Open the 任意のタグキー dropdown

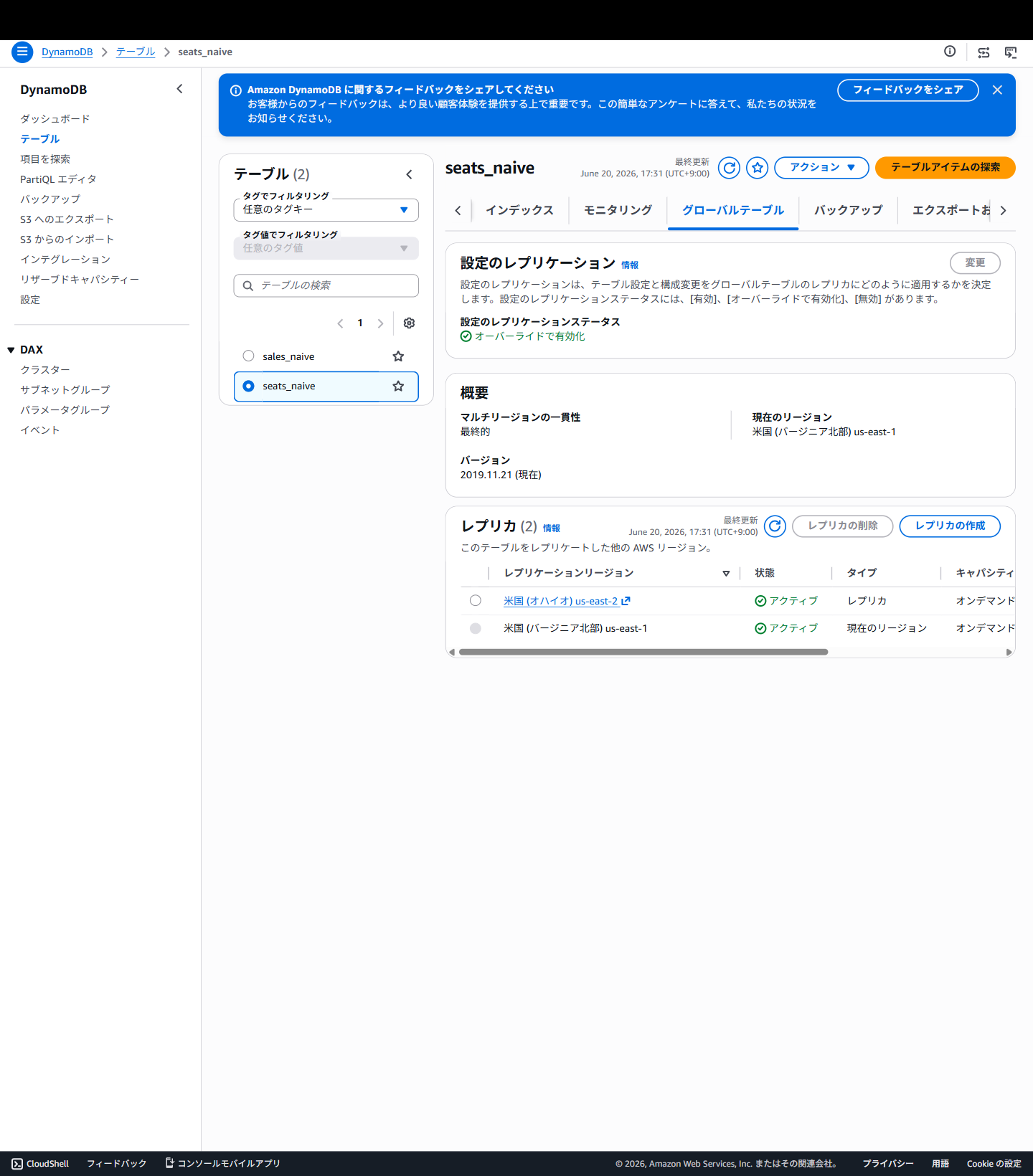[x=326, y=209]
